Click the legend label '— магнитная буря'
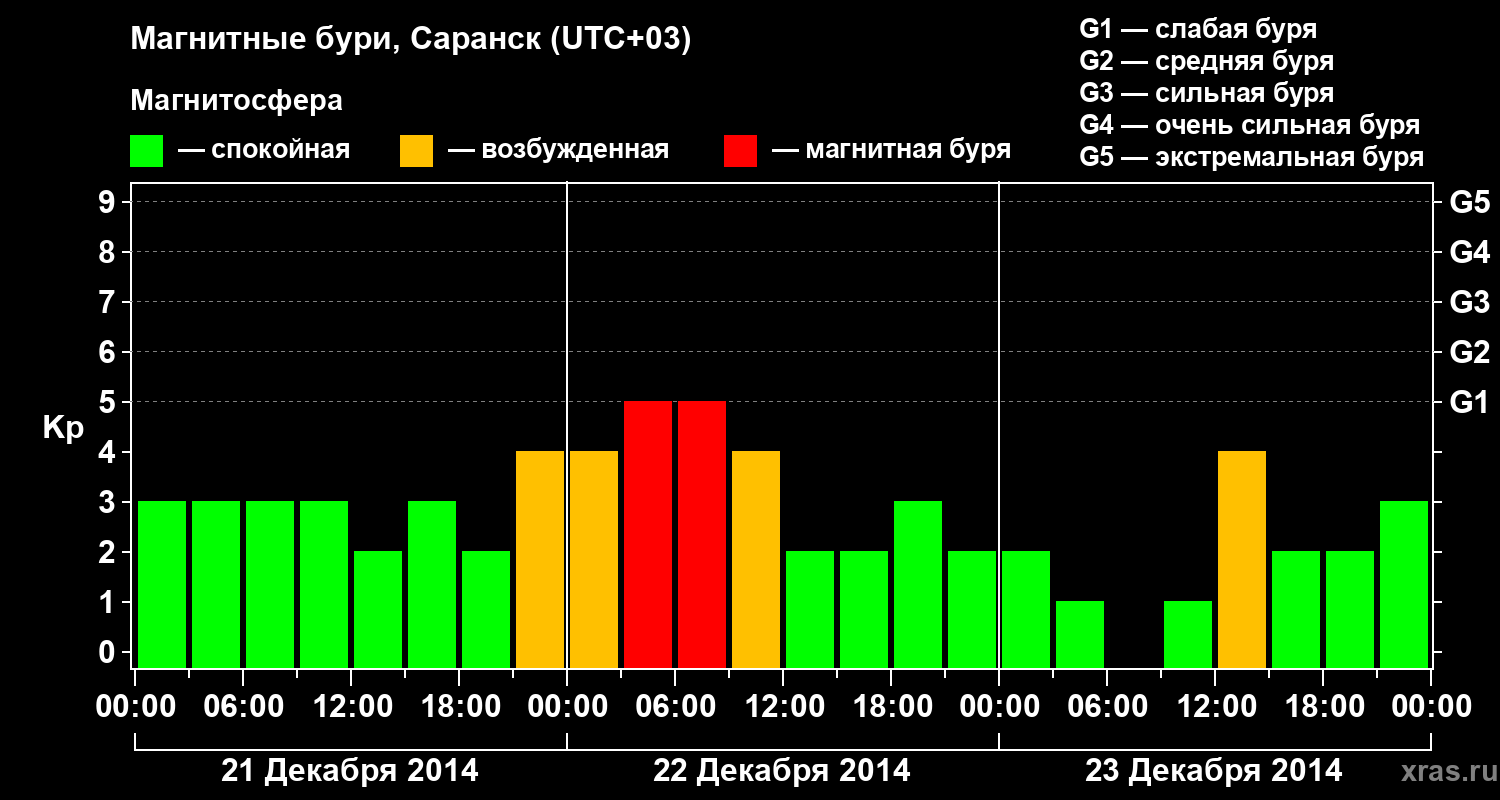Viewport: 1500px width, 800px height. coord(892,150)
